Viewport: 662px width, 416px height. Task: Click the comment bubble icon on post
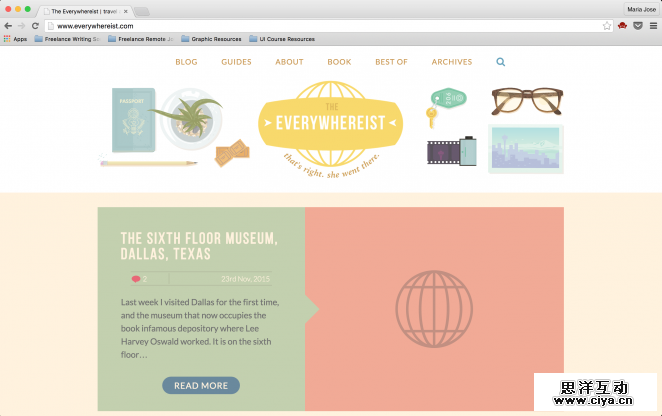[x=136, y=279]
